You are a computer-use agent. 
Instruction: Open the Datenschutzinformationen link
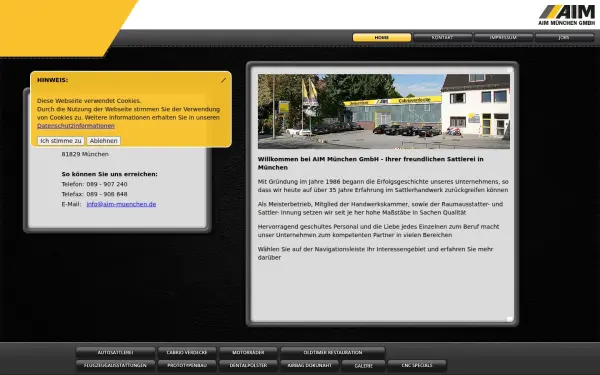click(76, 126)
